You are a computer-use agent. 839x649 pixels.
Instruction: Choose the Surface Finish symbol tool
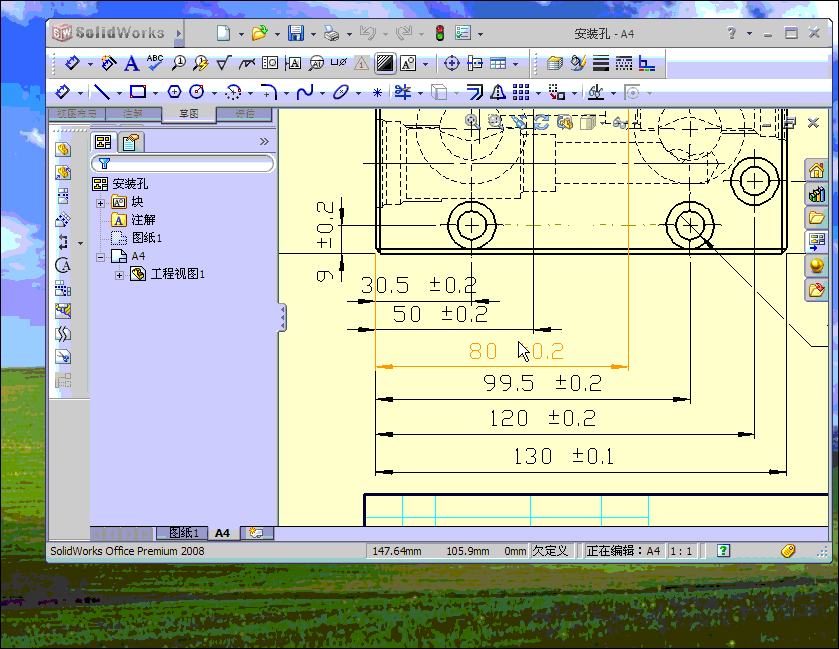pos(225,64)
